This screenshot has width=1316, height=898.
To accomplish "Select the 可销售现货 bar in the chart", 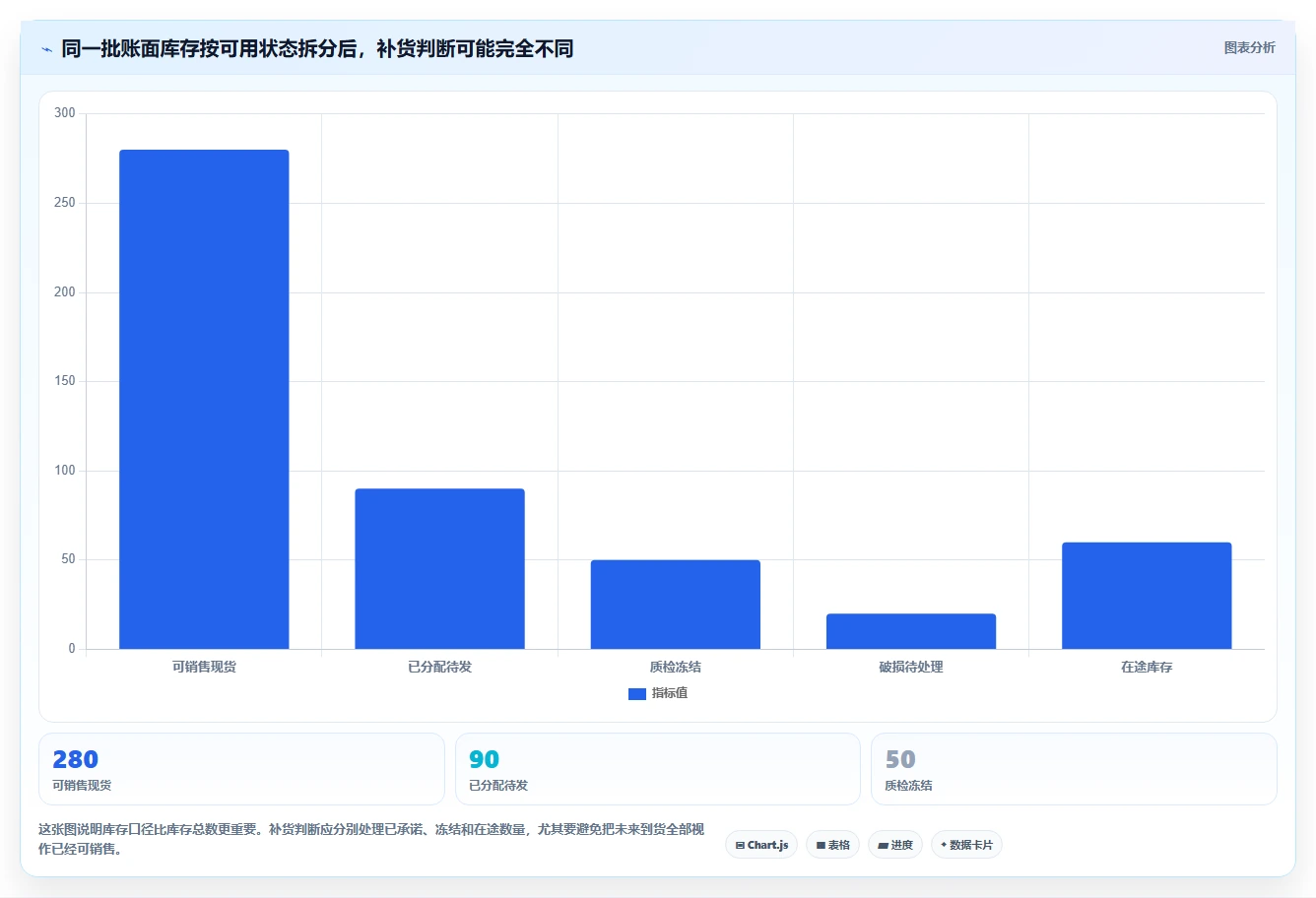I will click(x=204, y=399).
